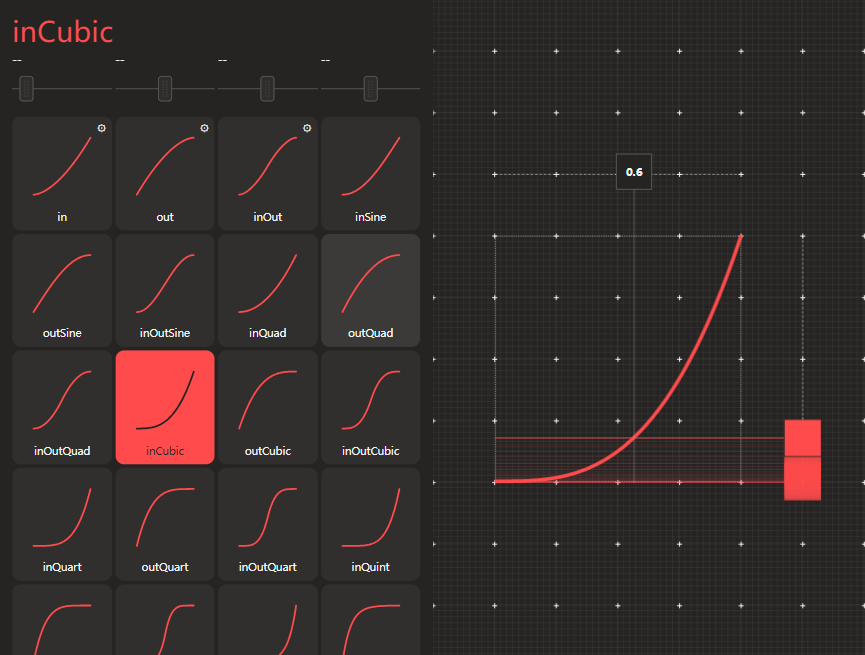The height and width of the screenshot is (655, 865).
Task: Choose the inQuart easing card
Action: (x=62, y=524)
